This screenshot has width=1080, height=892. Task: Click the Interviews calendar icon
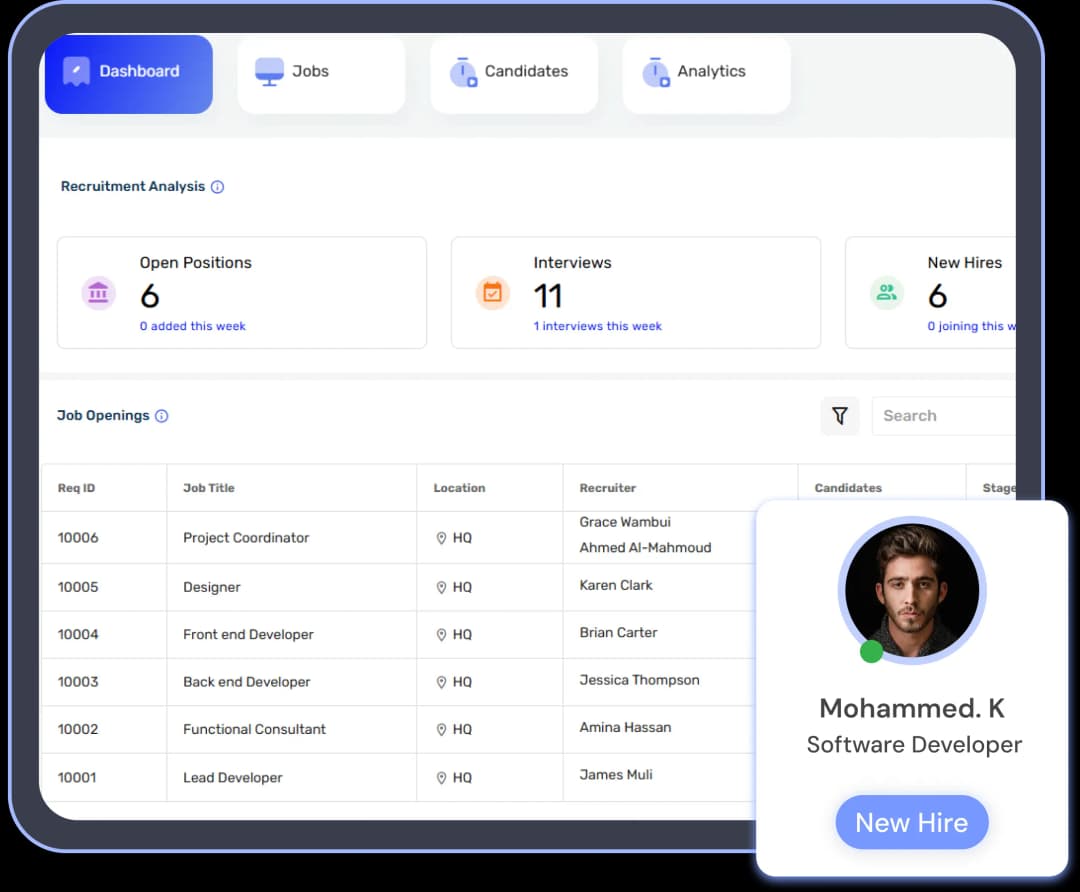coord(492,293)
